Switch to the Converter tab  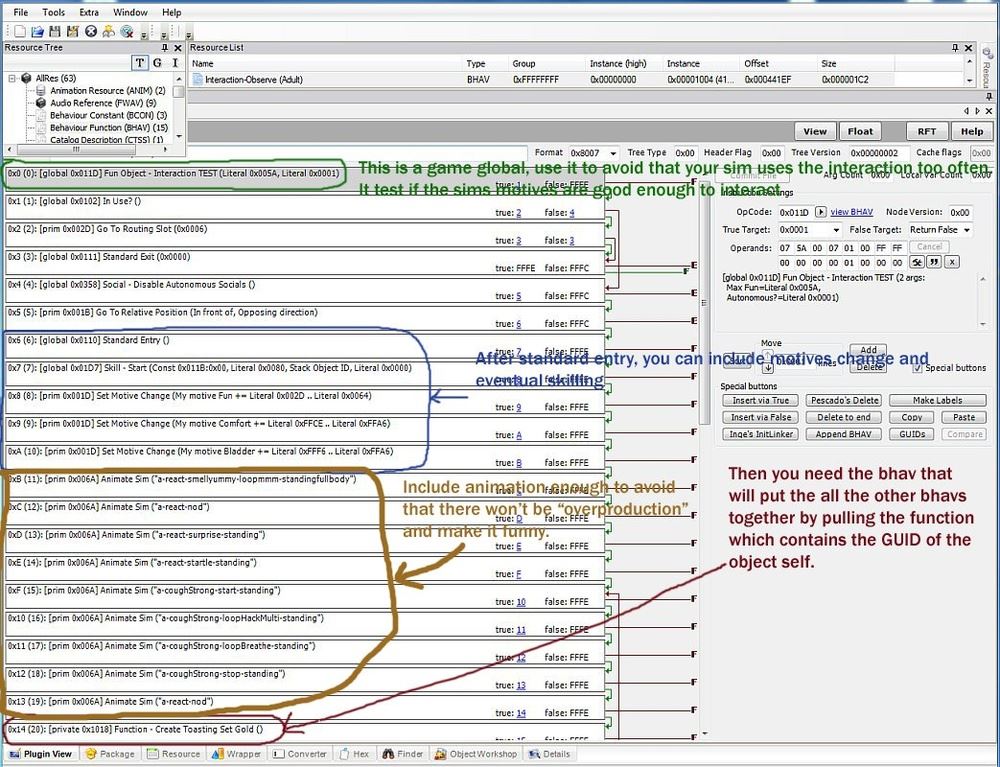[x=299, y=754]
